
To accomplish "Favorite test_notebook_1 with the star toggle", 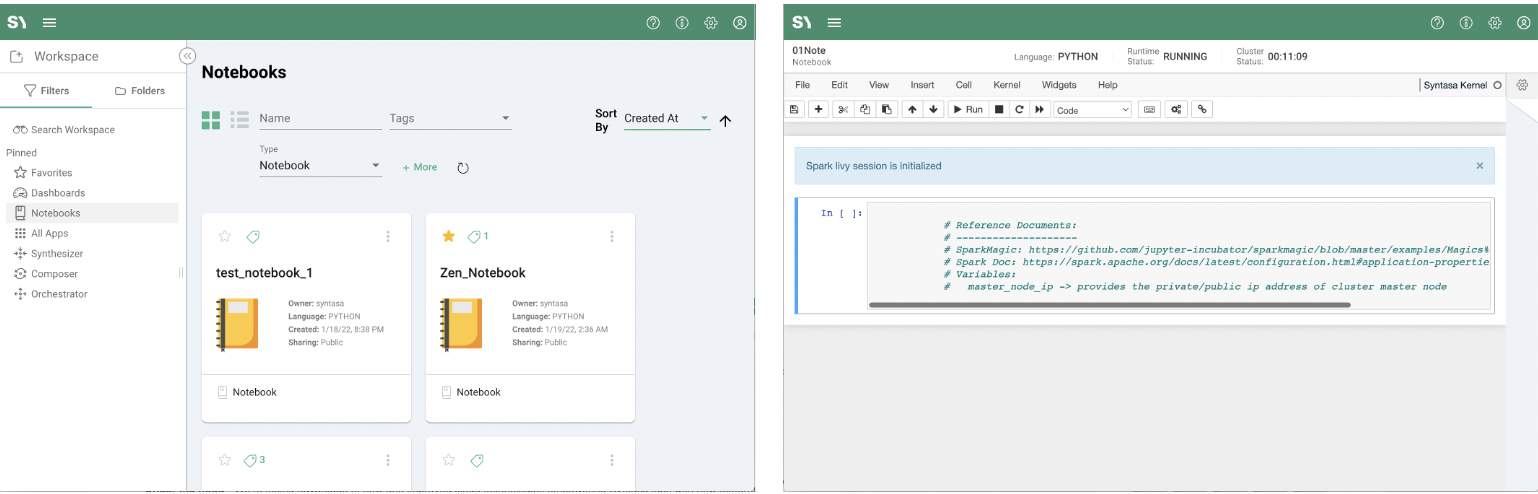I will [x=225, y=237].
